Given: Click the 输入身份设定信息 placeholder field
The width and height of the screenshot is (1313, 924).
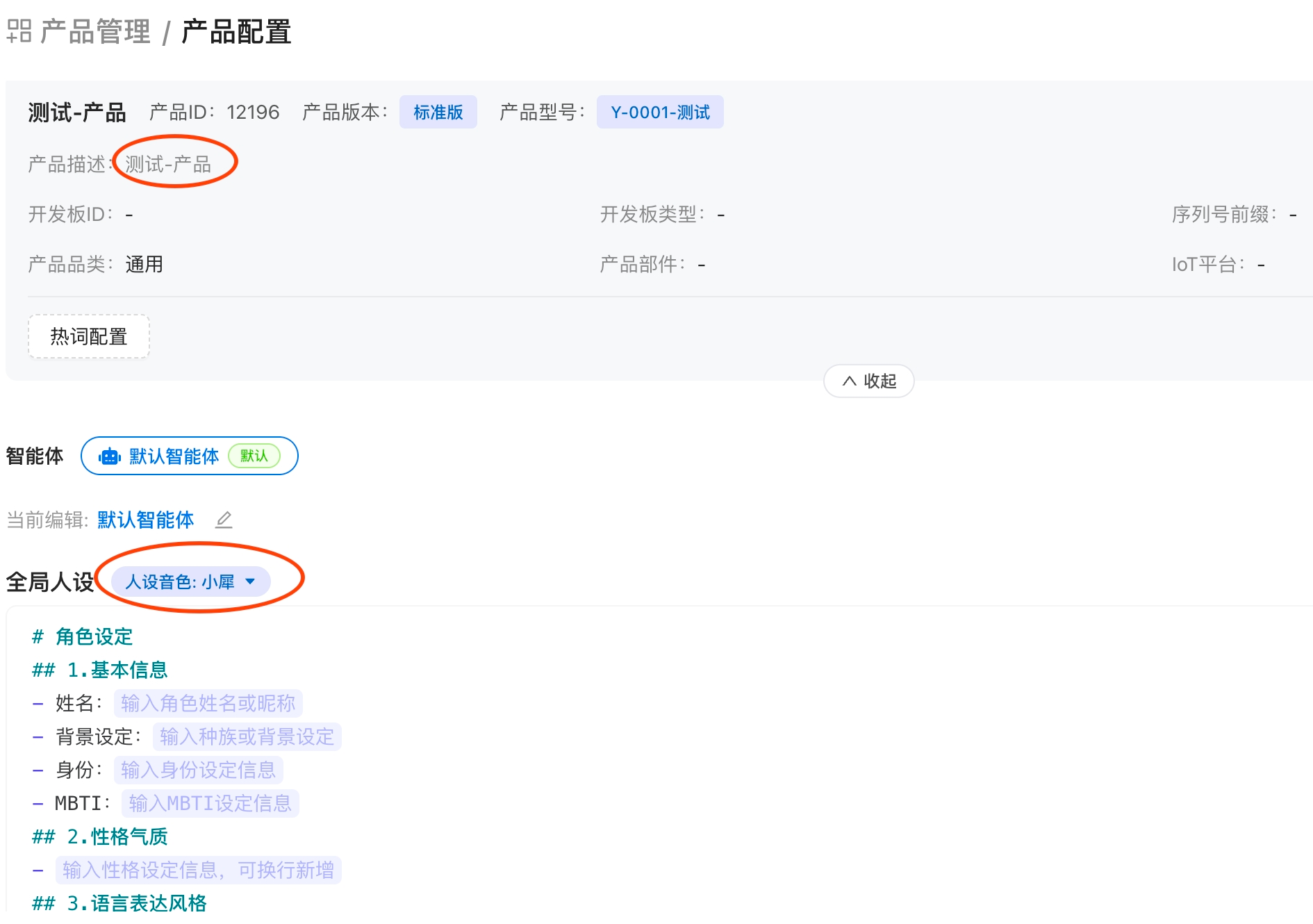Looking at the screenshot, I should tap(199, 770).
